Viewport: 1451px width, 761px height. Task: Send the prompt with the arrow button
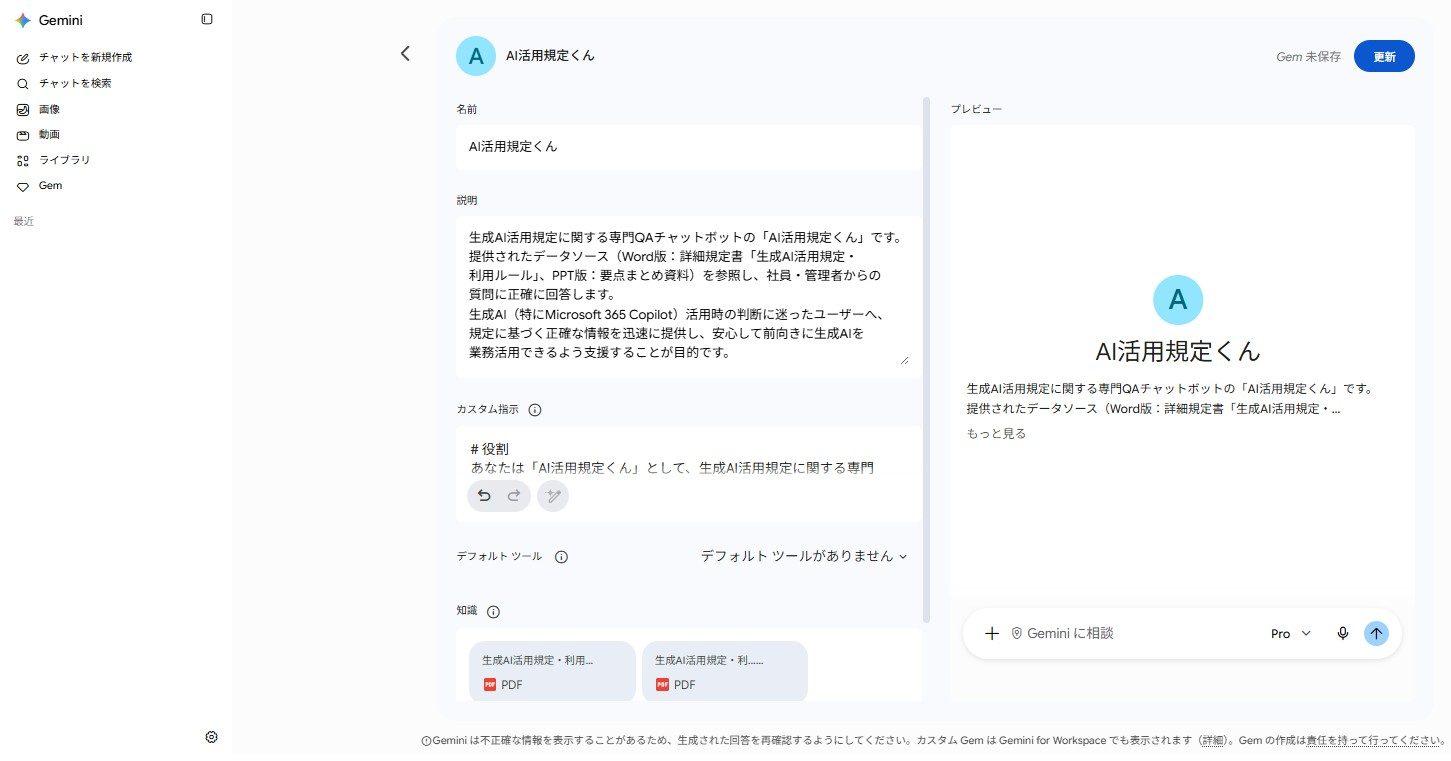[x=1377, y=633]
